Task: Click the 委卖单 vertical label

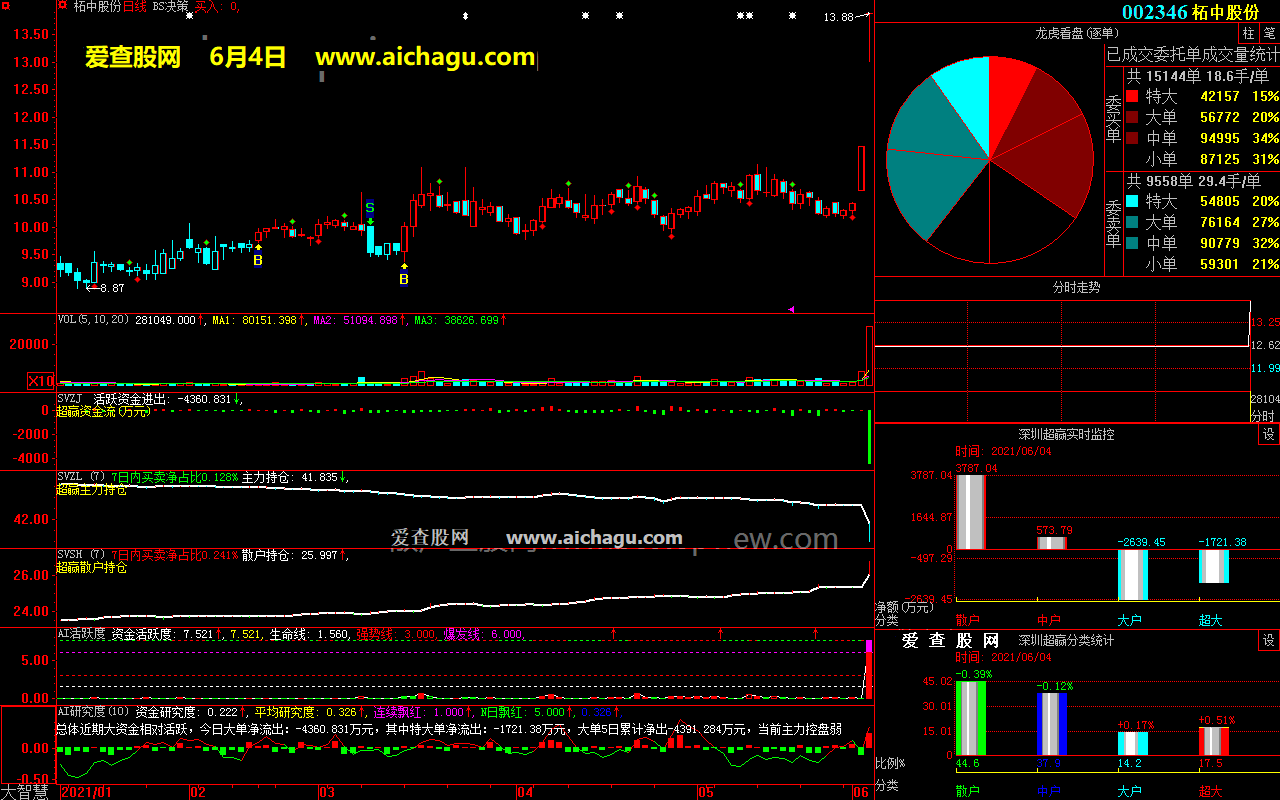Action: coord(1114,222)
